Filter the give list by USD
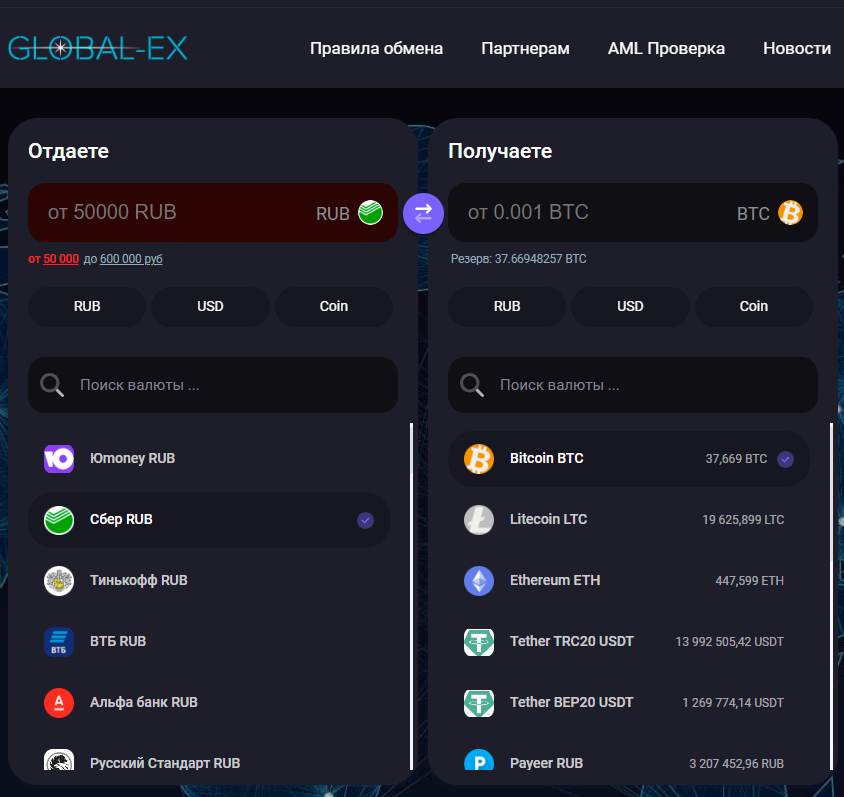 (x=210, y=306)
